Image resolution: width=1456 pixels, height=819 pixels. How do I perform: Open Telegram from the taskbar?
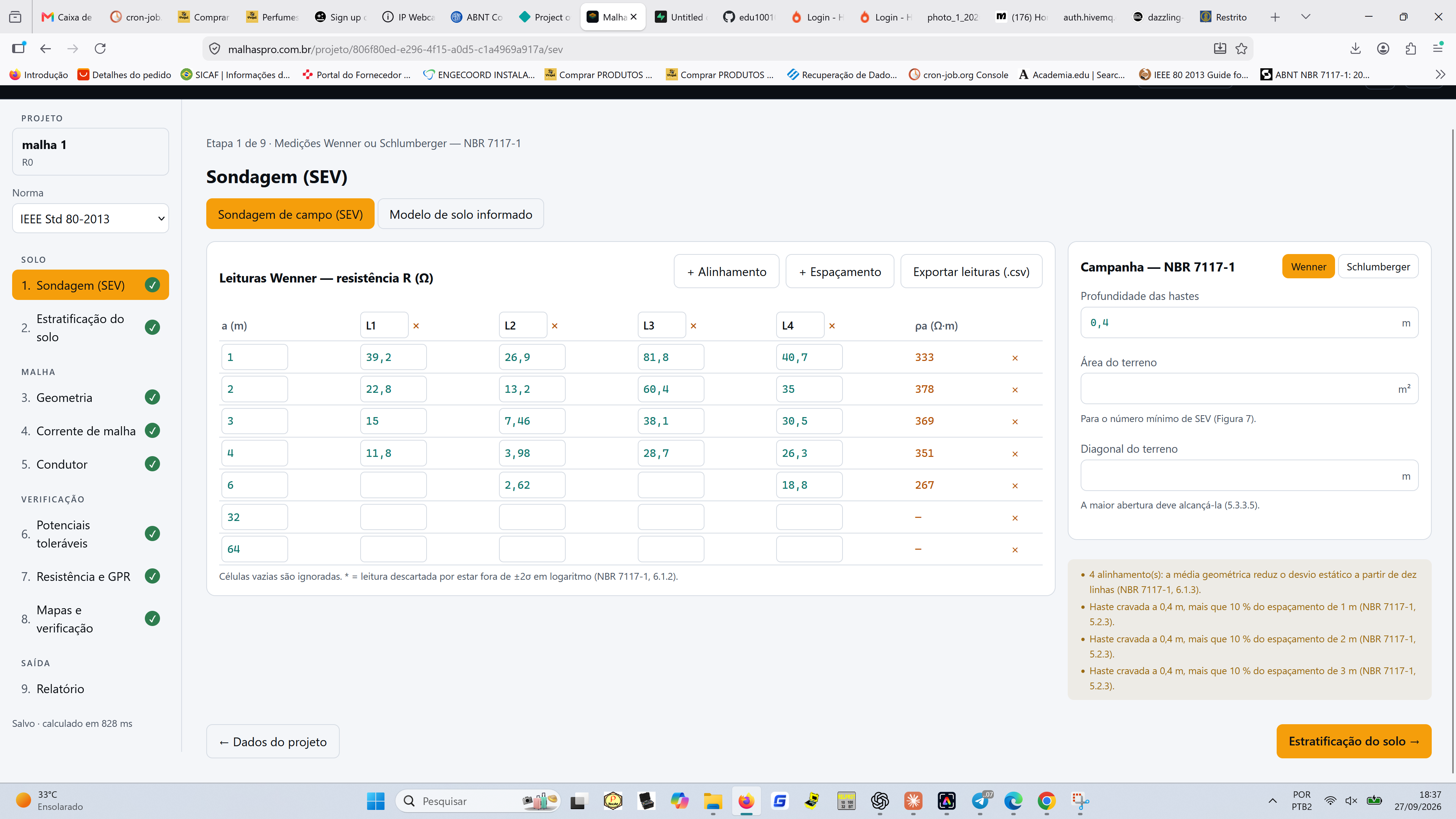[981, 800]
